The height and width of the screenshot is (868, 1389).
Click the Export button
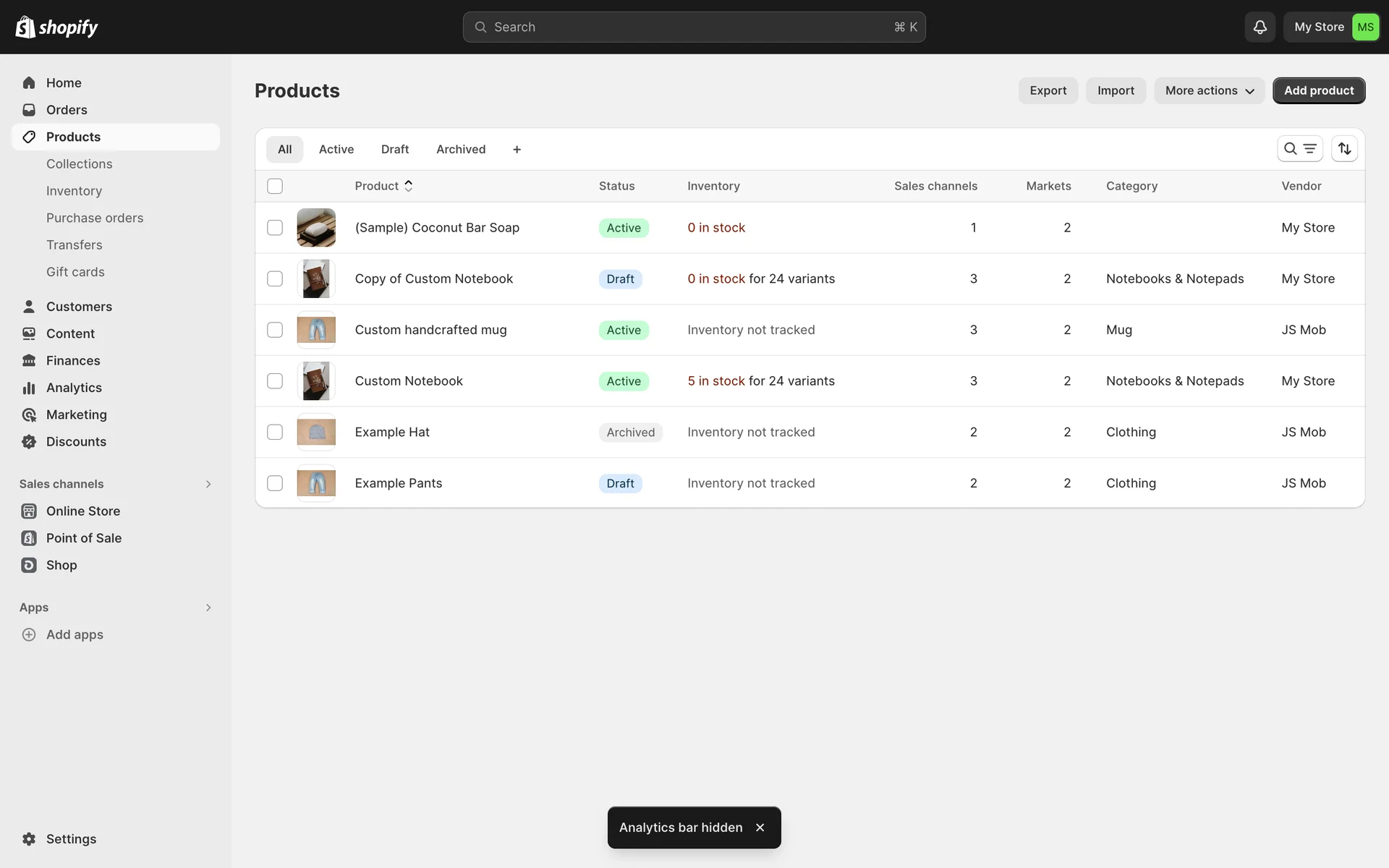coord(1048,90)
